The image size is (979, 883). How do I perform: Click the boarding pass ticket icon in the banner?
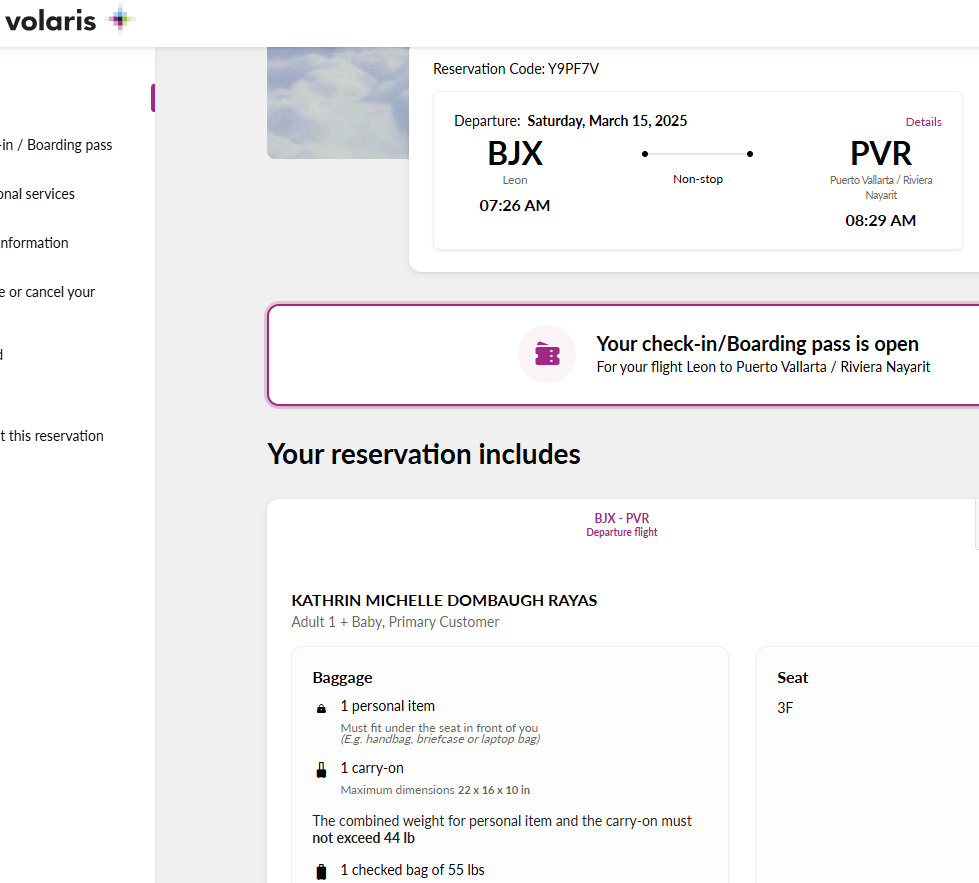pyautogui.click(x=547, y=354)
